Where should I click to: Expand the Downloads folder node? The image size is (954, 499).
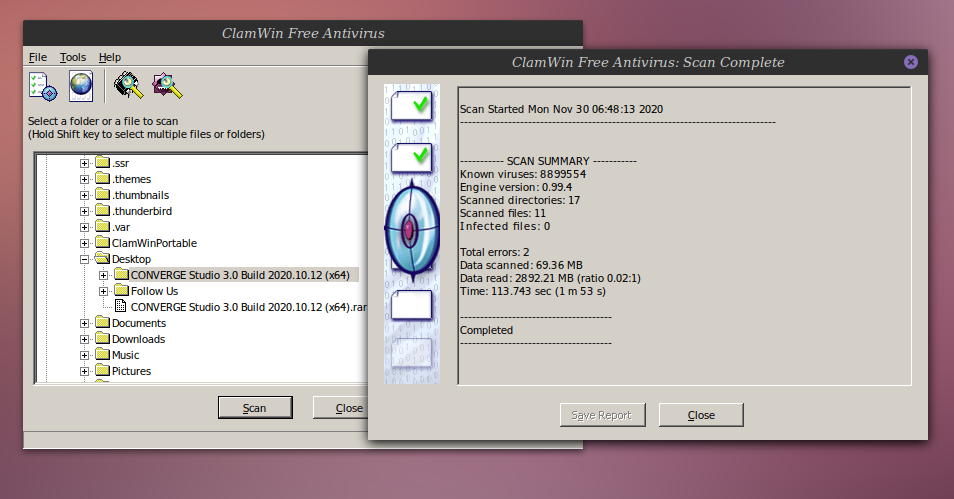click(x=85, y=340)
